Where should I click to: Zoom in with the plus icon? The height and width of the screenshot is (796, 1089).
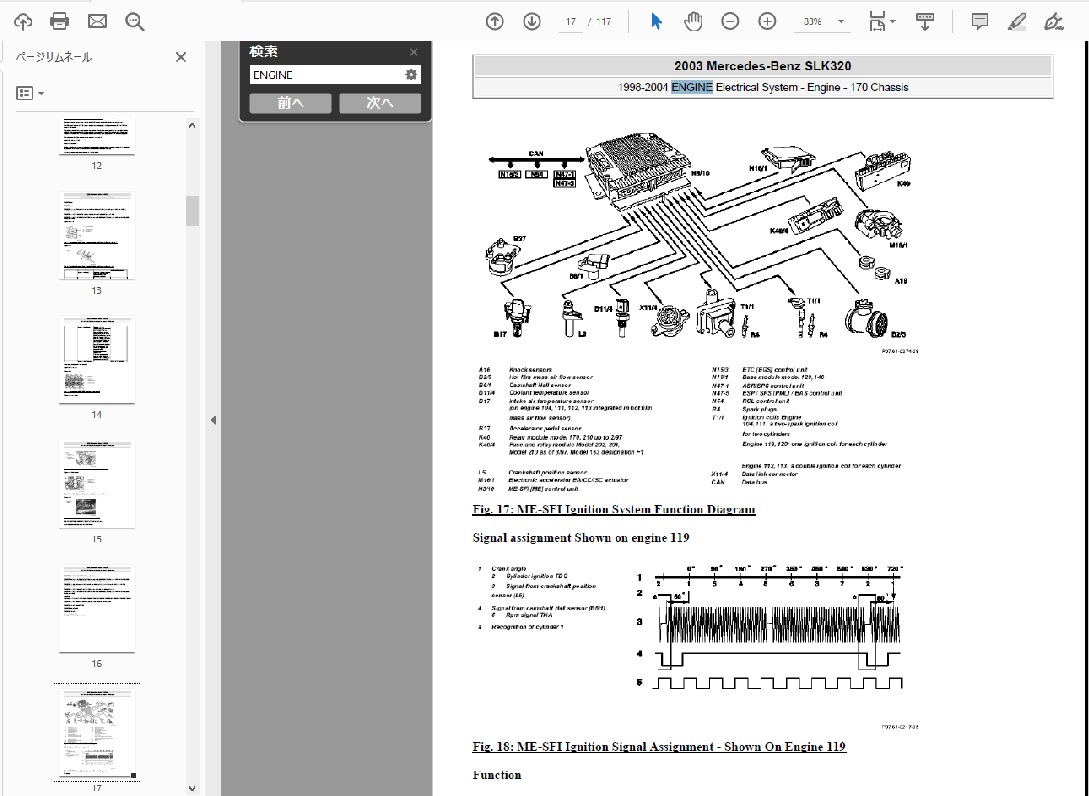(x=767, y=22)
